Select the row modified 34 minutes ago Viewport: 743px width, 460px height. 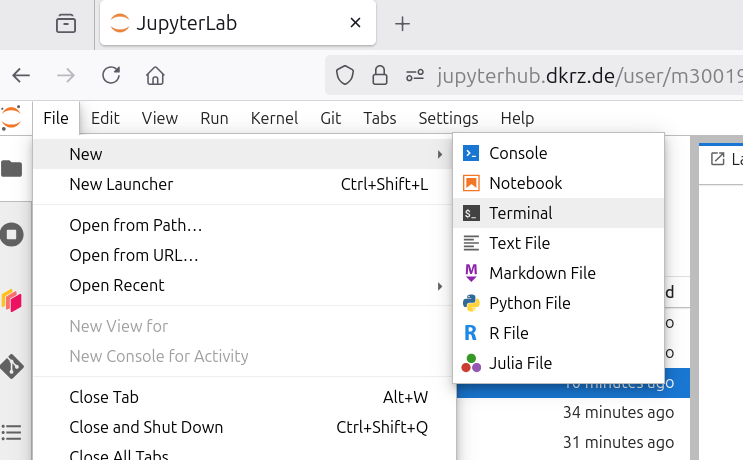573,412
